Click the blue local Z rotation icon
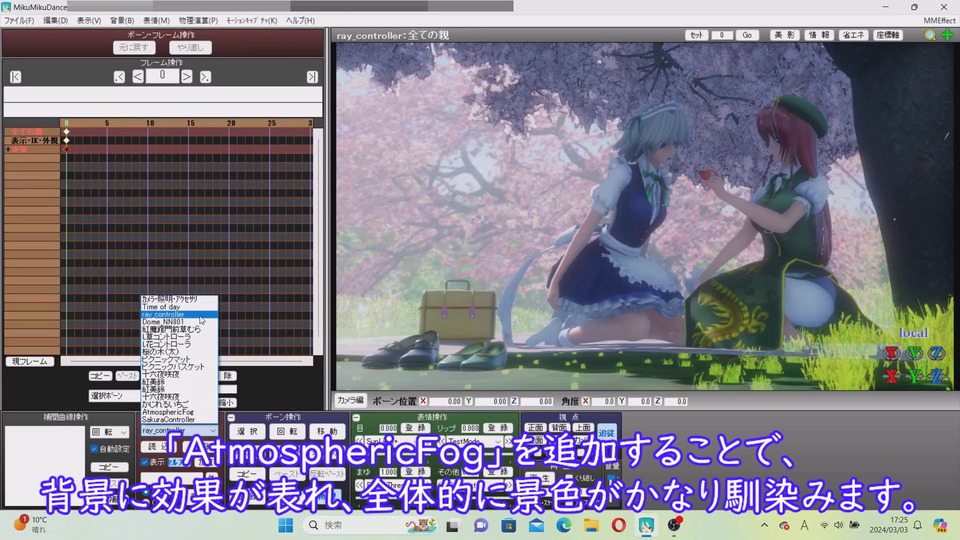Image resolution: width=960 pixels, height=540 pixels. click(937, 353)
